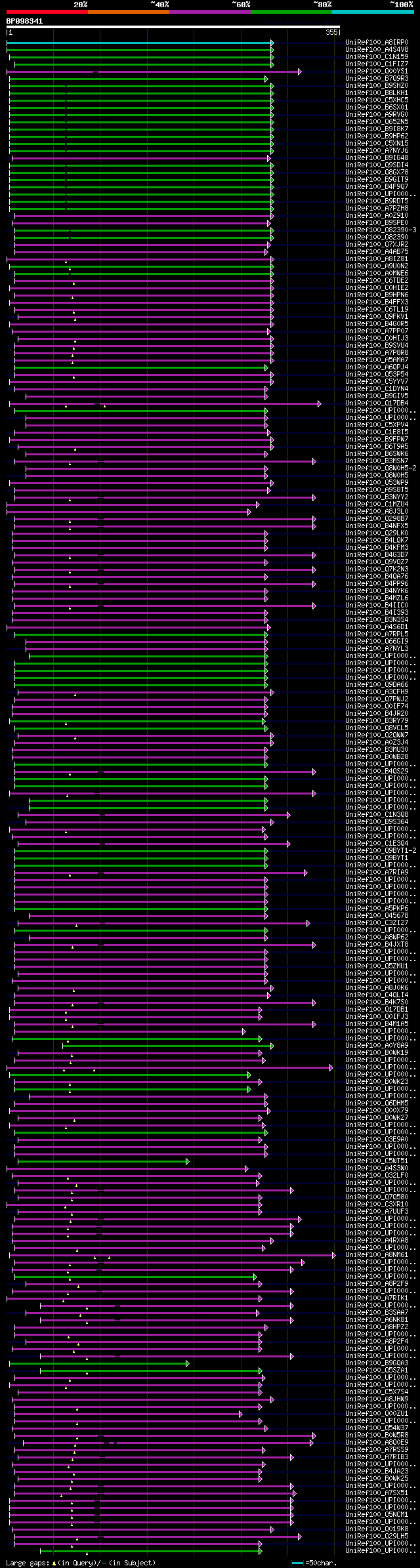420x1568 pixels.
Task: Open hit UniRef100_A4S4V8
Action: [x=377, y=50]
